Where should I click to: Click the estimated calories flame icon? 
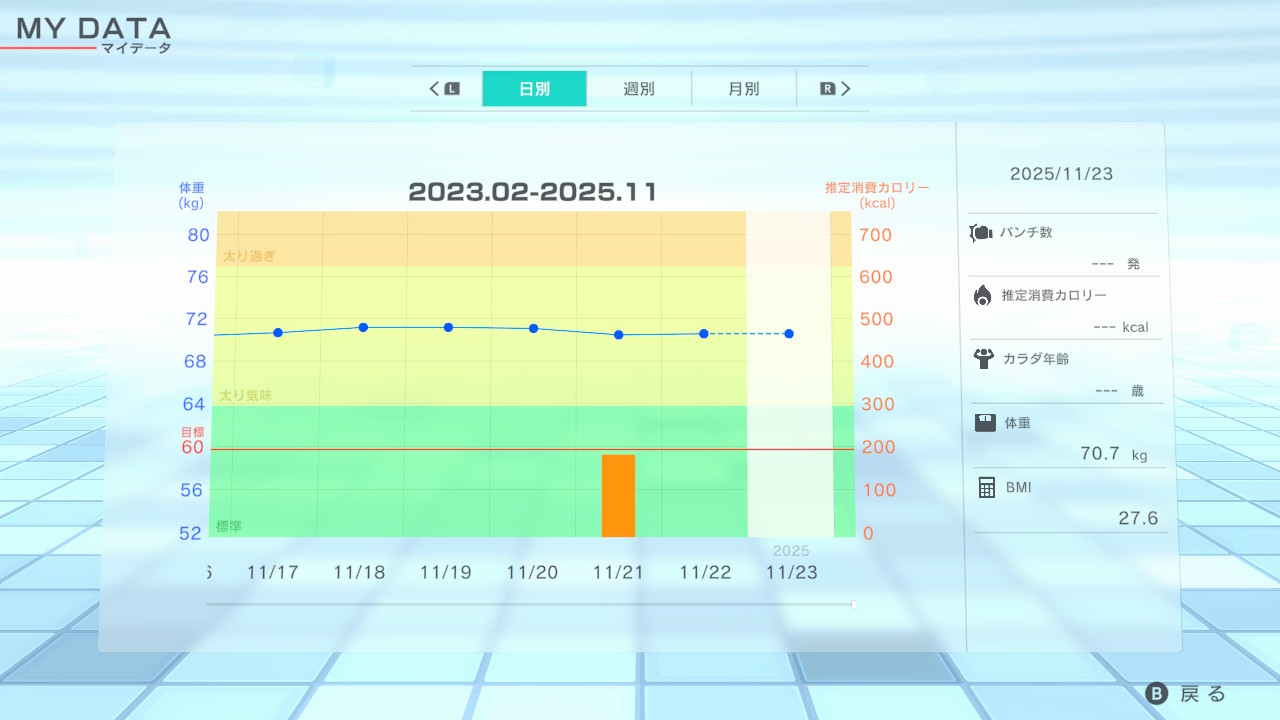click(x=983, y=295)
